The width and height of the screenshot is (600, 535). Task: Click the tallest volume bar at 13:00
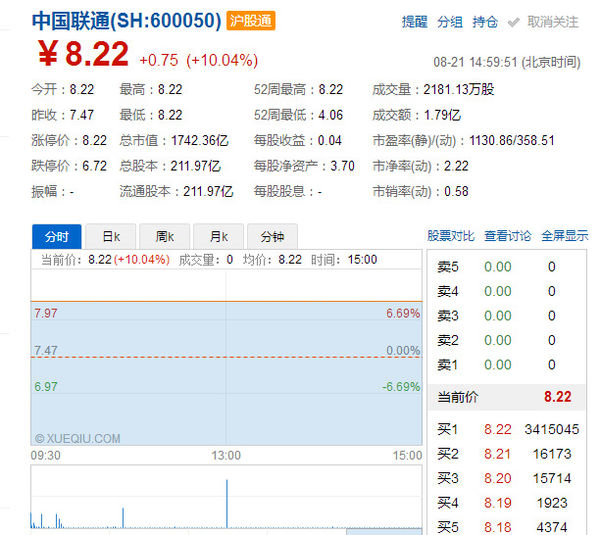pyautogui.click(x=227, y=504)
